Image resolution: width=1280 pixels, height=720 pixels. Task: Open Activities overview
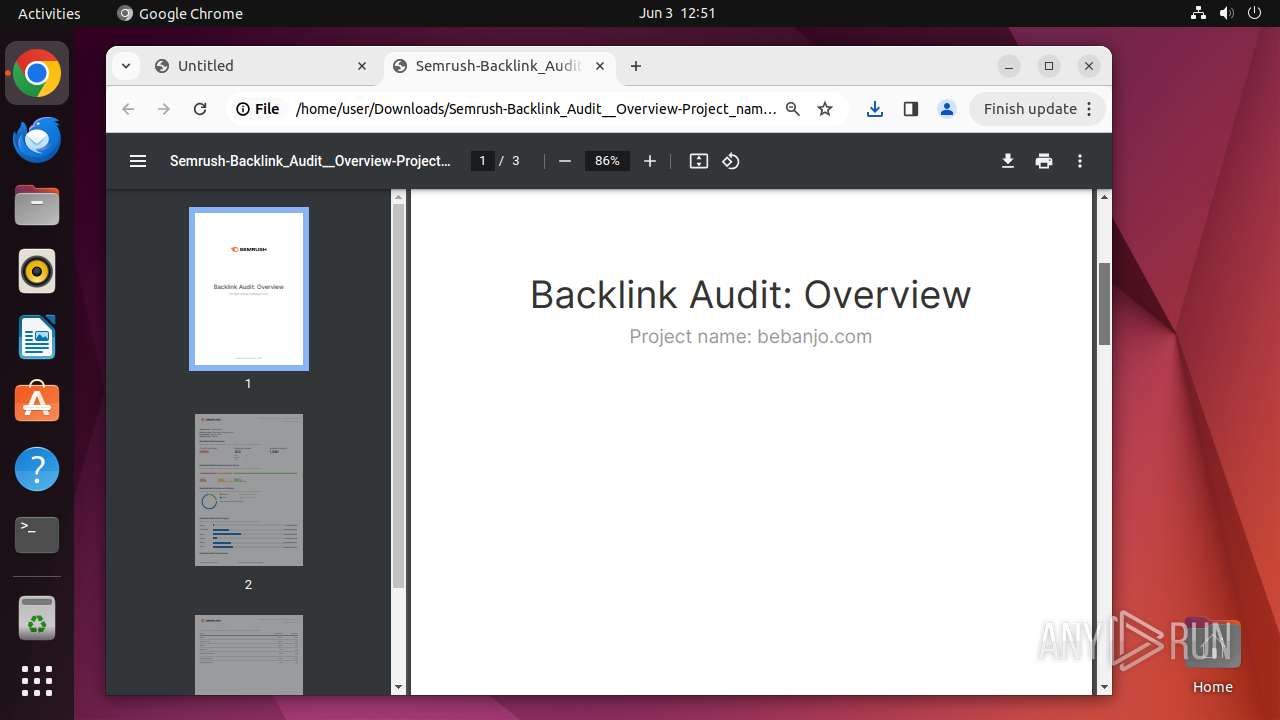point(49,13)
